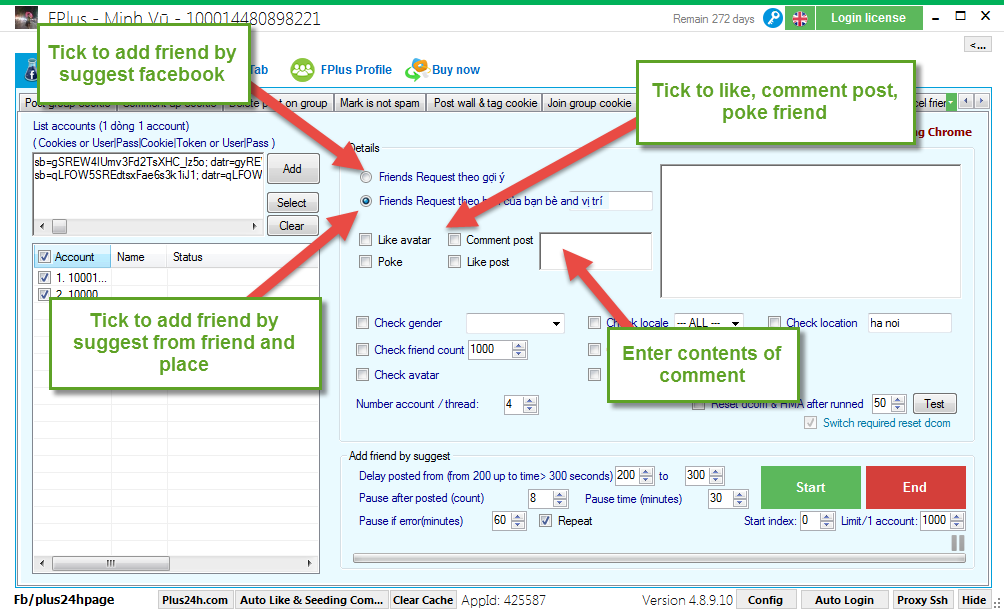Image resolution: width=1004 pixels, height=612 pixels.
Task: Select friends request by 'bạn bè and vị trí' radio
Action: click(366, 201)
